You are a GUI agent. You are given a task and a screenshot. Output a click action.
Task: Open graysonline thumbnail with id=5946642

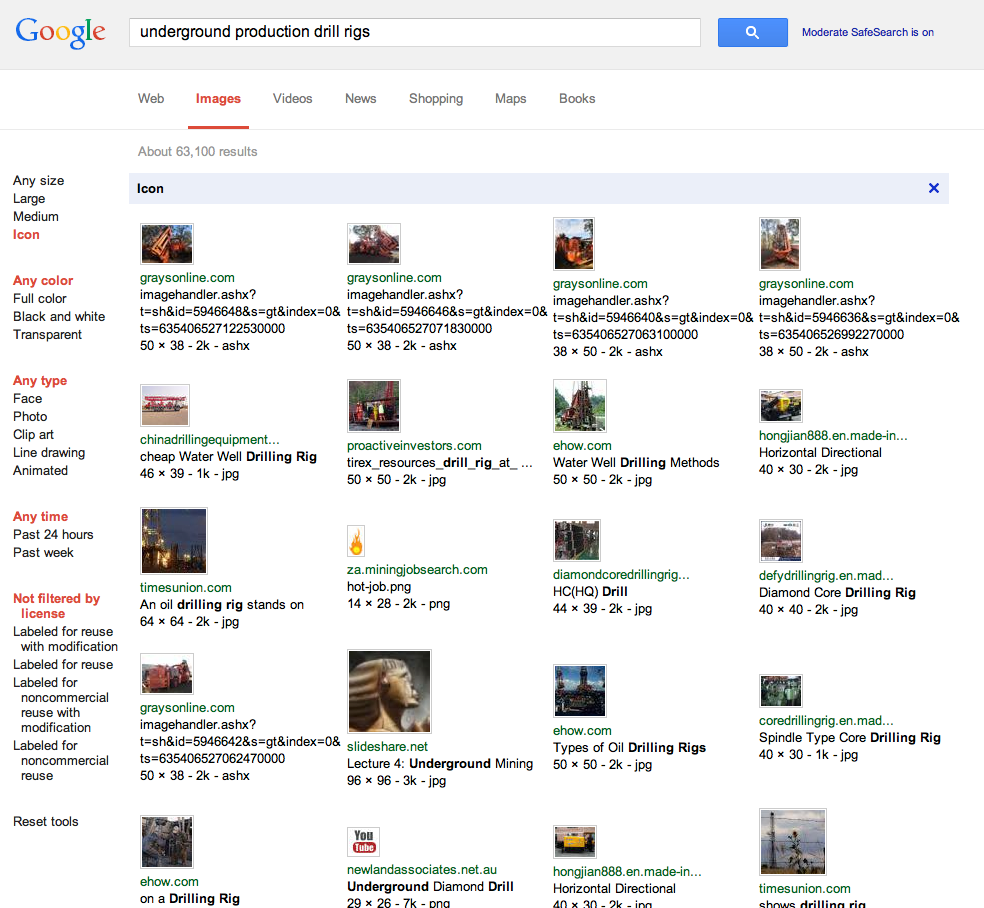coord(167,673)
